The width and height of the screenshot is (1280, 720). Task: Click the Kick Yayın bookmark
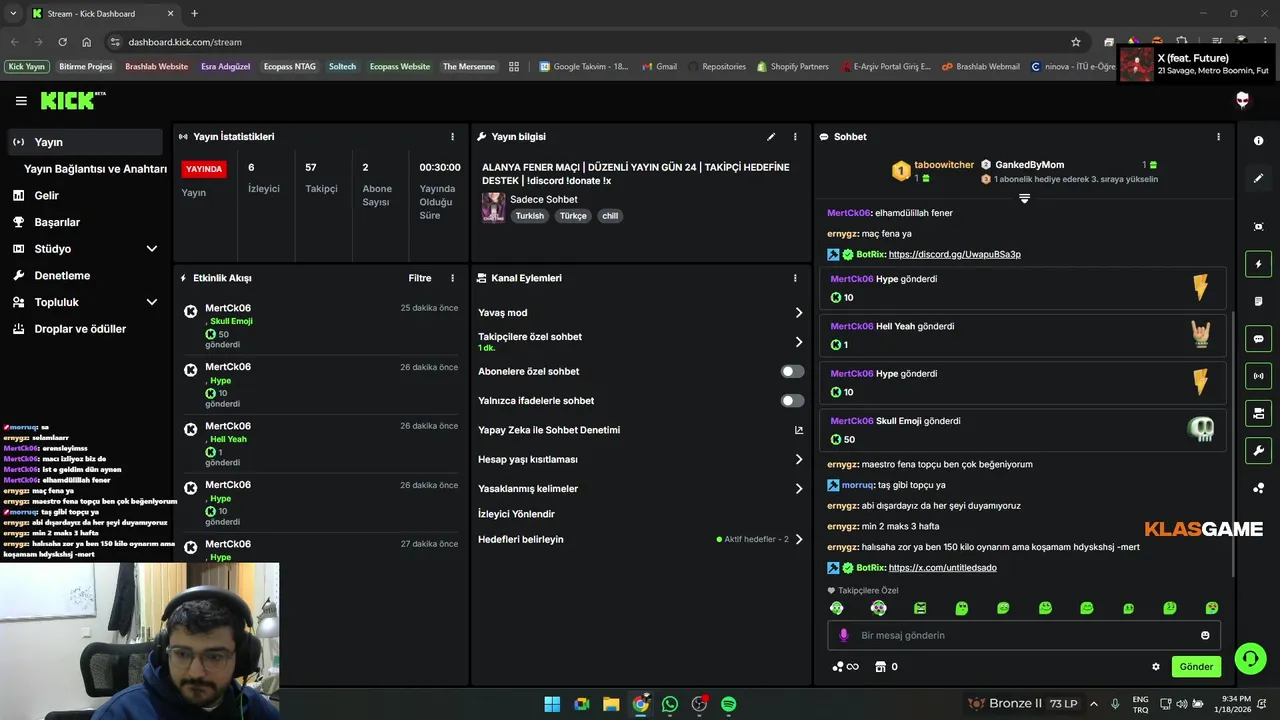tap(27, 67)
